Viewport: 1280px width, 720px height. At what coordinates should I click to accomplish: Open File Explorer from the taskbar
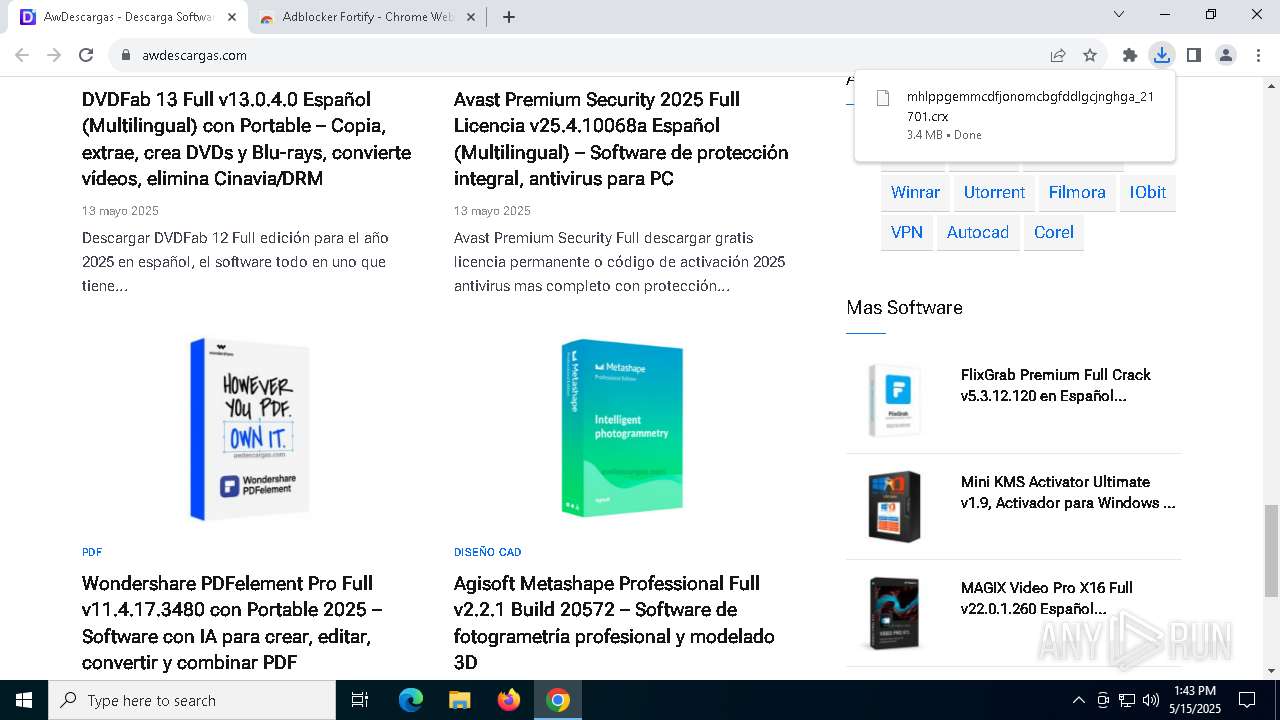click(459, 700)
